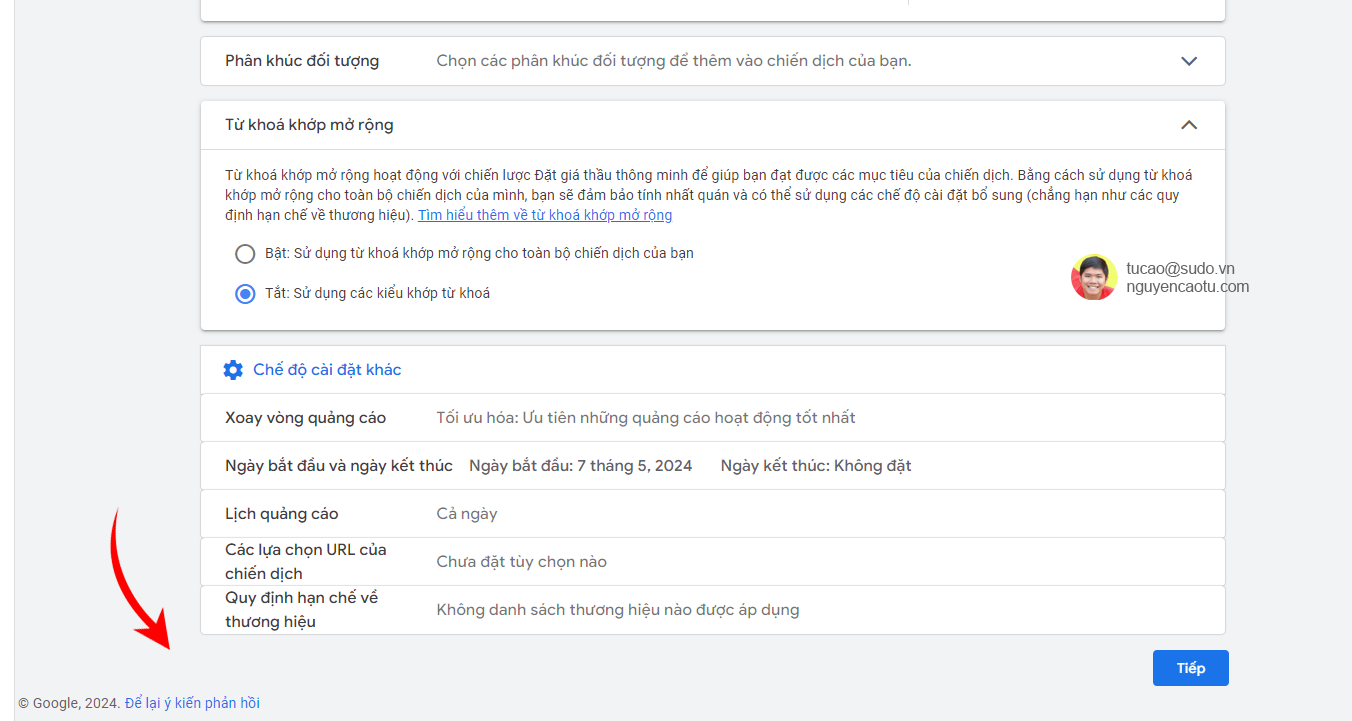The height and width of the screenshot is (721, 1352).
Task: Click the Từ khoá khớp mở rộng header title
Action: [x=309, y=125]
